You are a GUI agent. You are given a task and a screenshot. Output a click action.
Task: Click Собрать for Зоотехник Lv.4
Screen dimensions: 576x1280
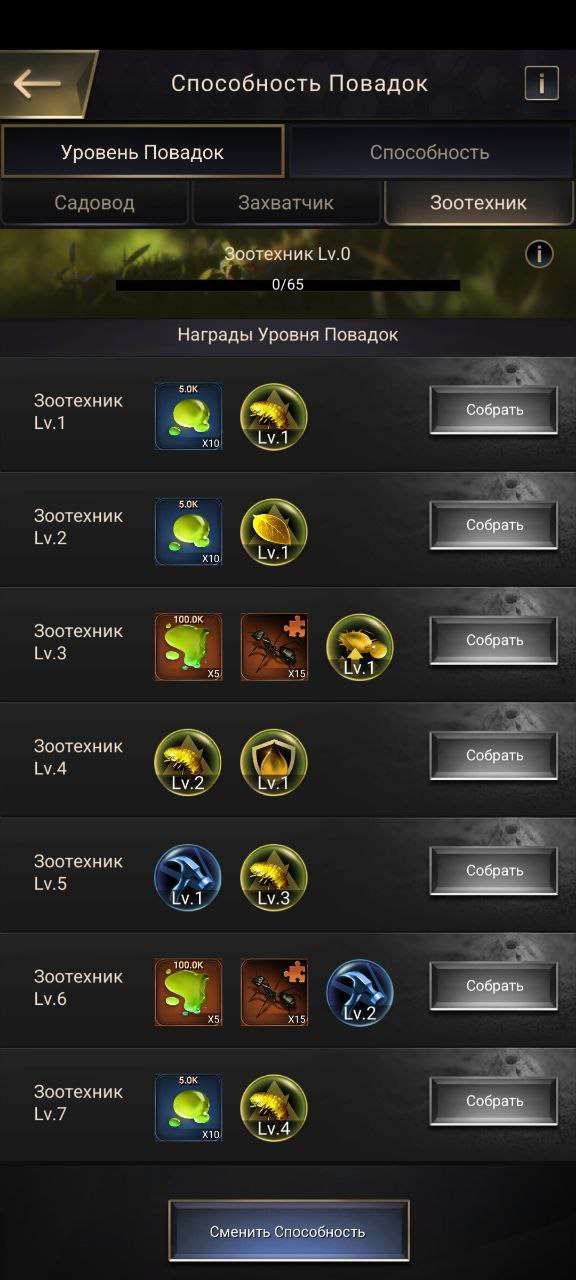point(494,755)
